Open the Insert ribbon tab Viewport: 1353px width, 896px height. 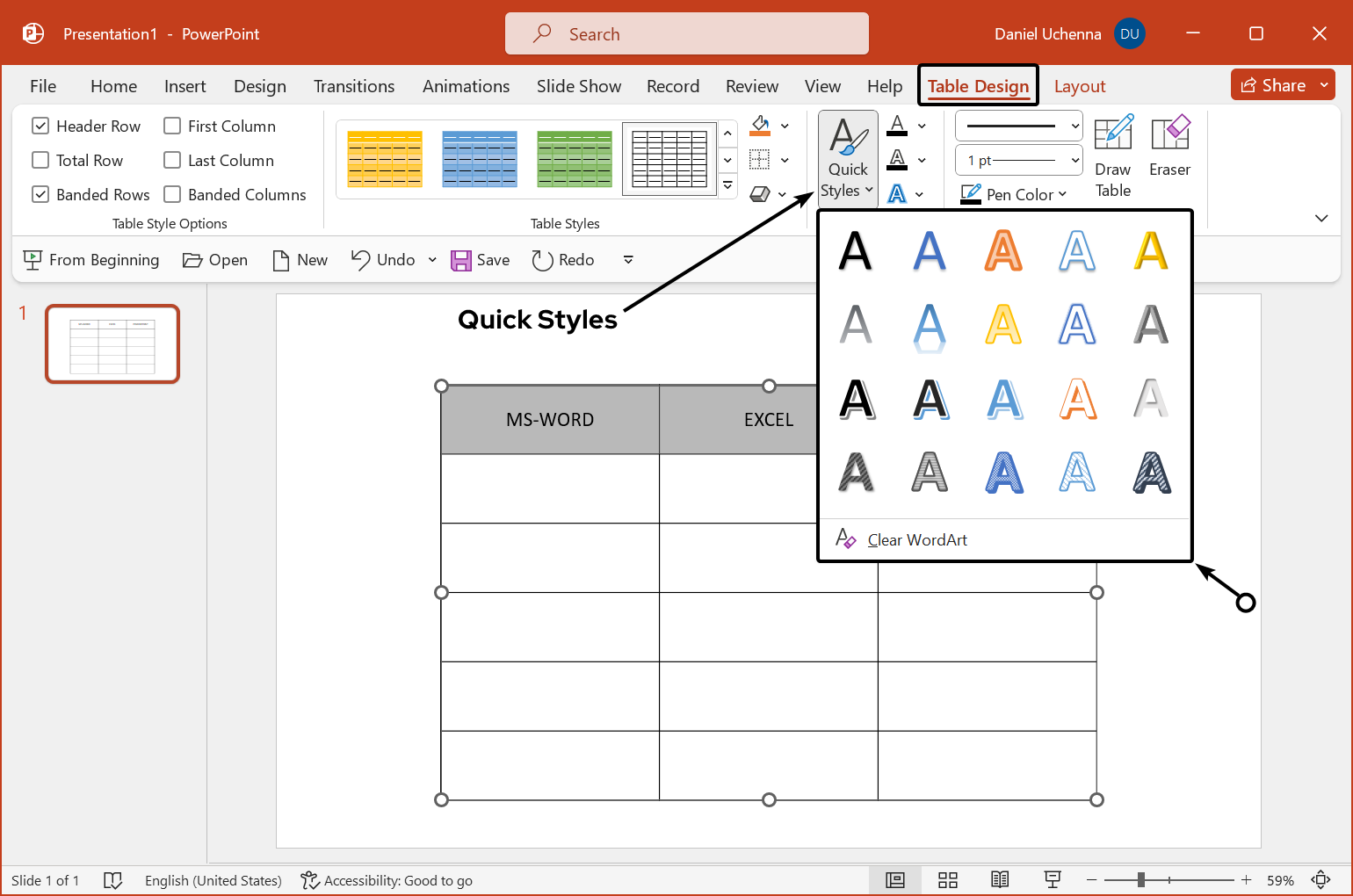click(184, 86)
